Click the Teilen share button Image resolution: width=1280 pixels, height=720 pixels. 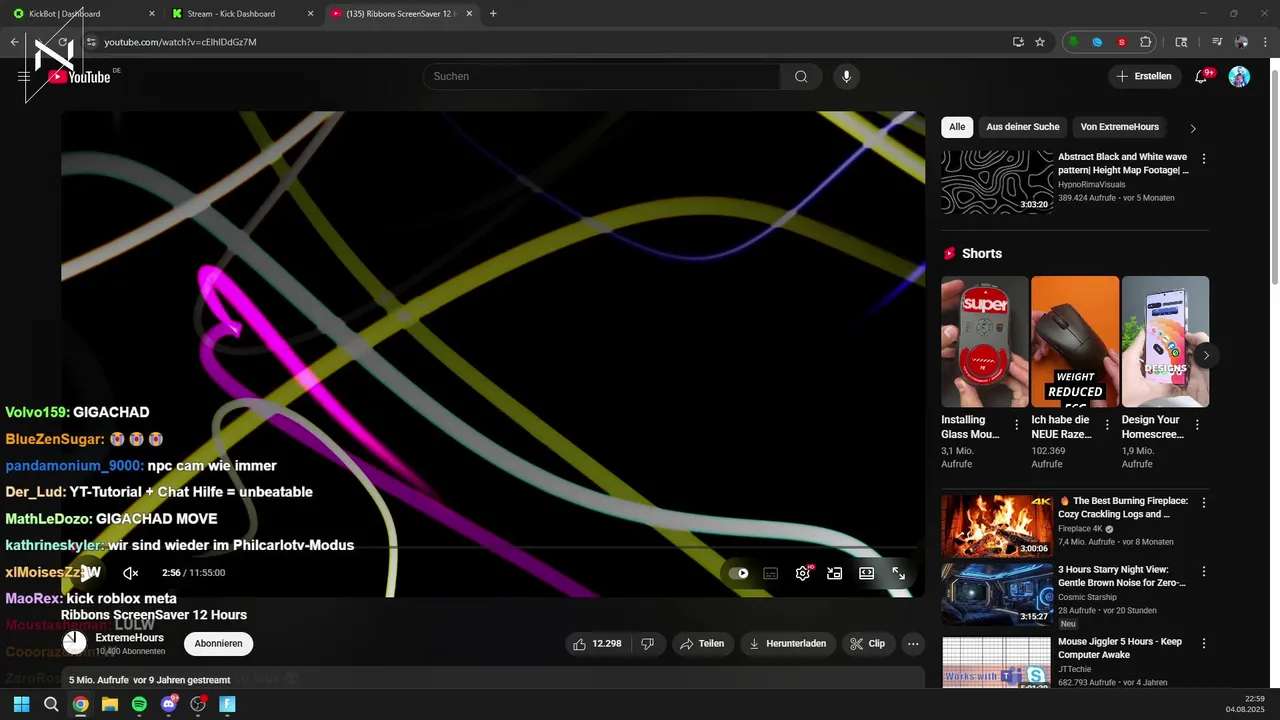point(702,644)
